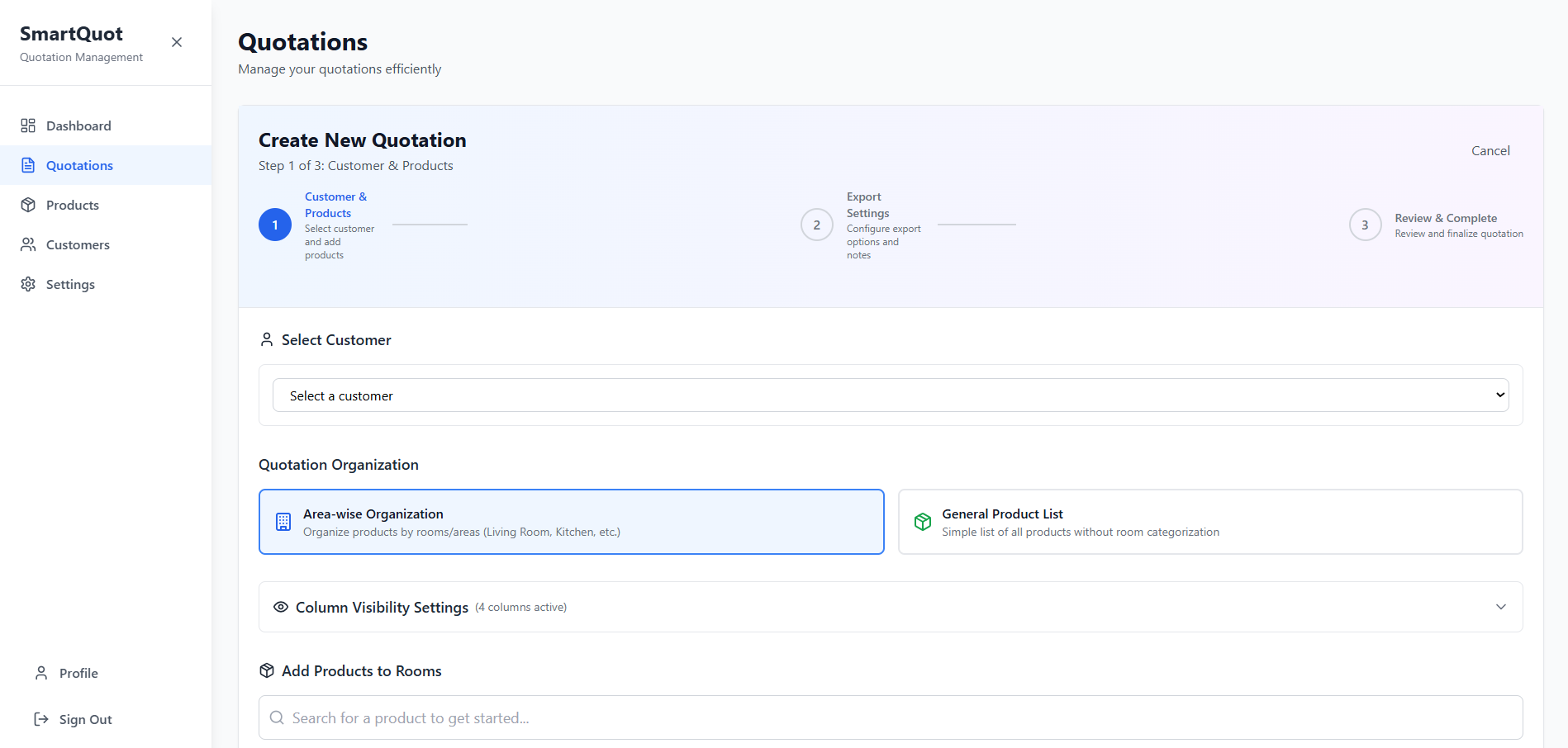Click the step 1 Customer & Products circle

click(x=275, y=225)
